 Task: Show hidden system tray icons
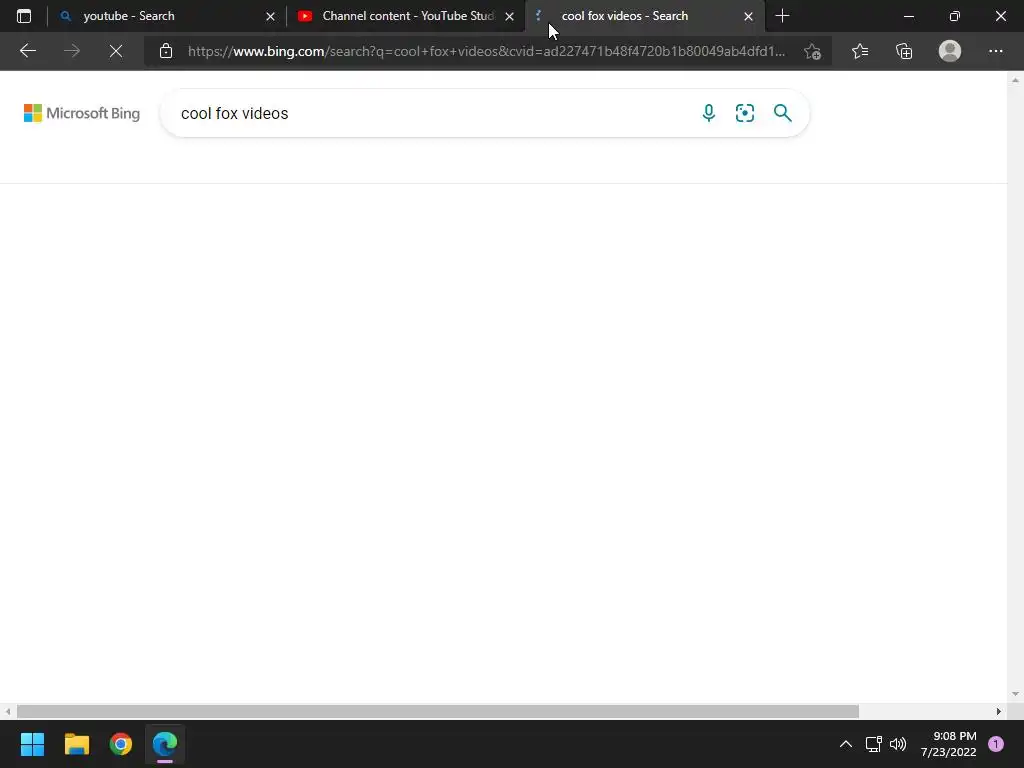pyautogui.click(x=846, y=744)
